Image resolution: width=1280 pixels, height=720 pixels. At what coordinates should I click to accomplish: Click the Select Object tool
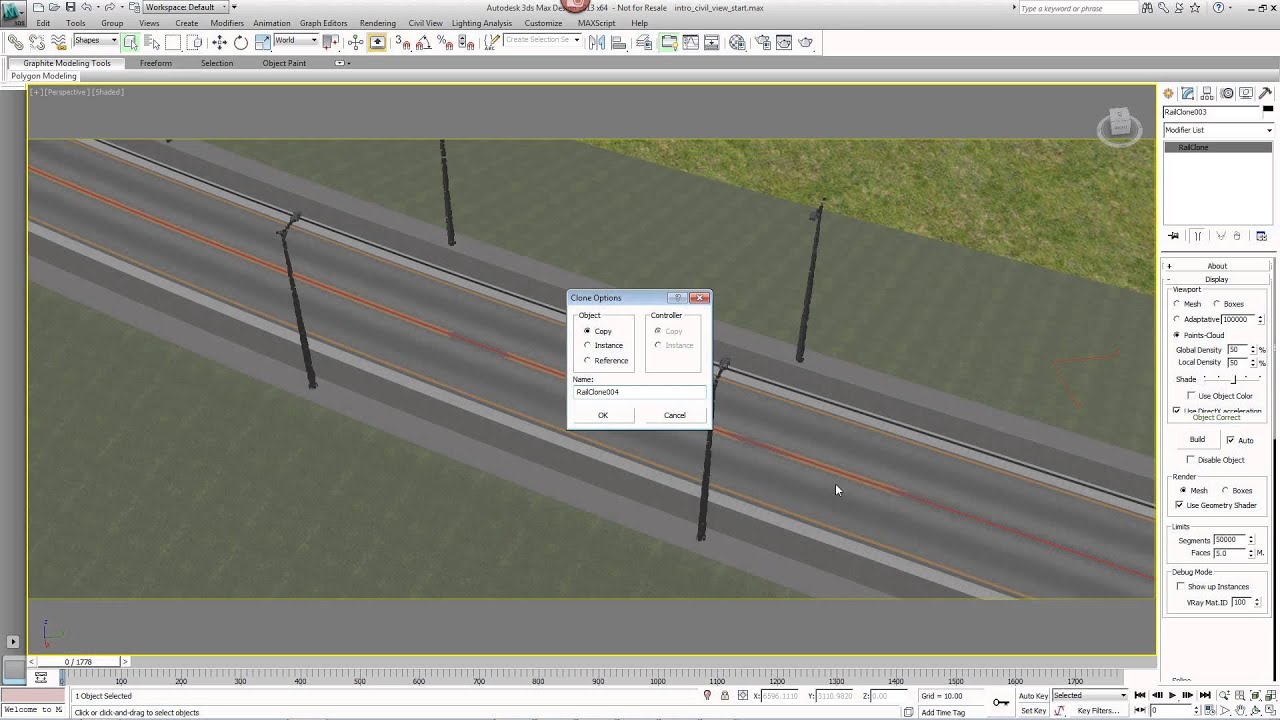pyautogui.click(x=131, y=42)
